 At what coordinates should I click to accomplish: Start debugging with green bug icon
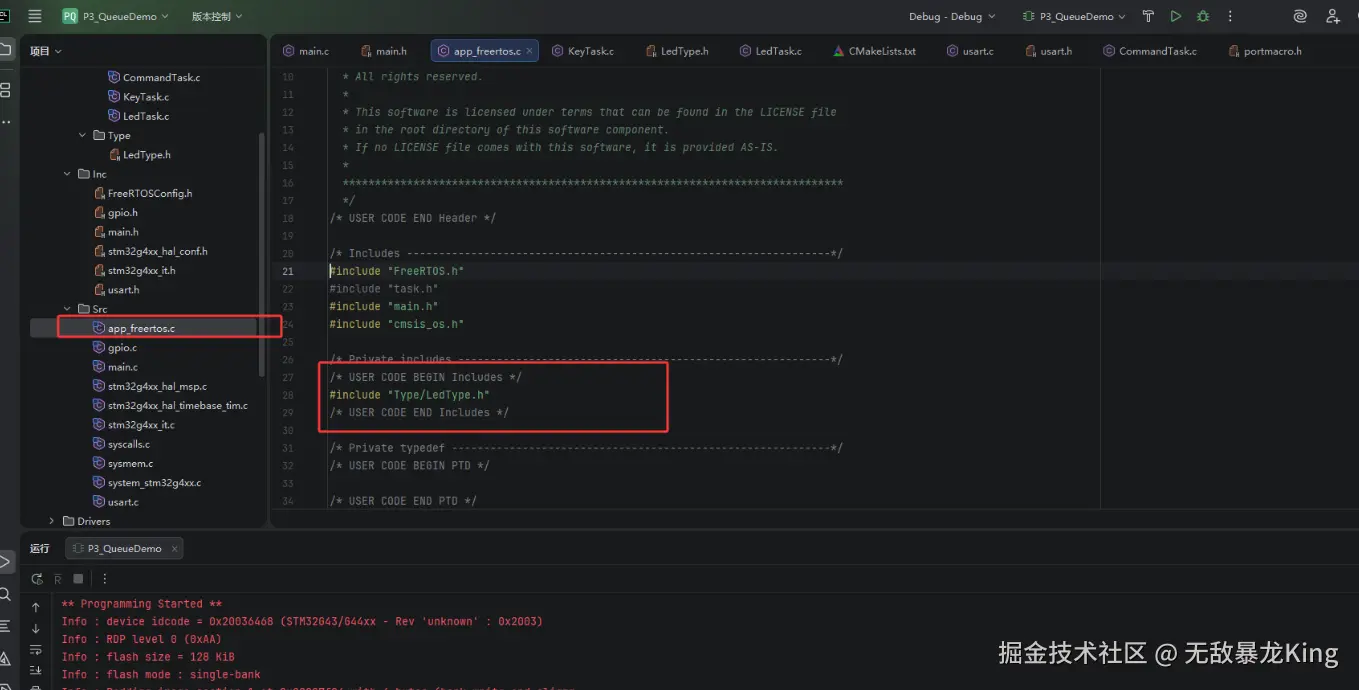click(1203, 16)
